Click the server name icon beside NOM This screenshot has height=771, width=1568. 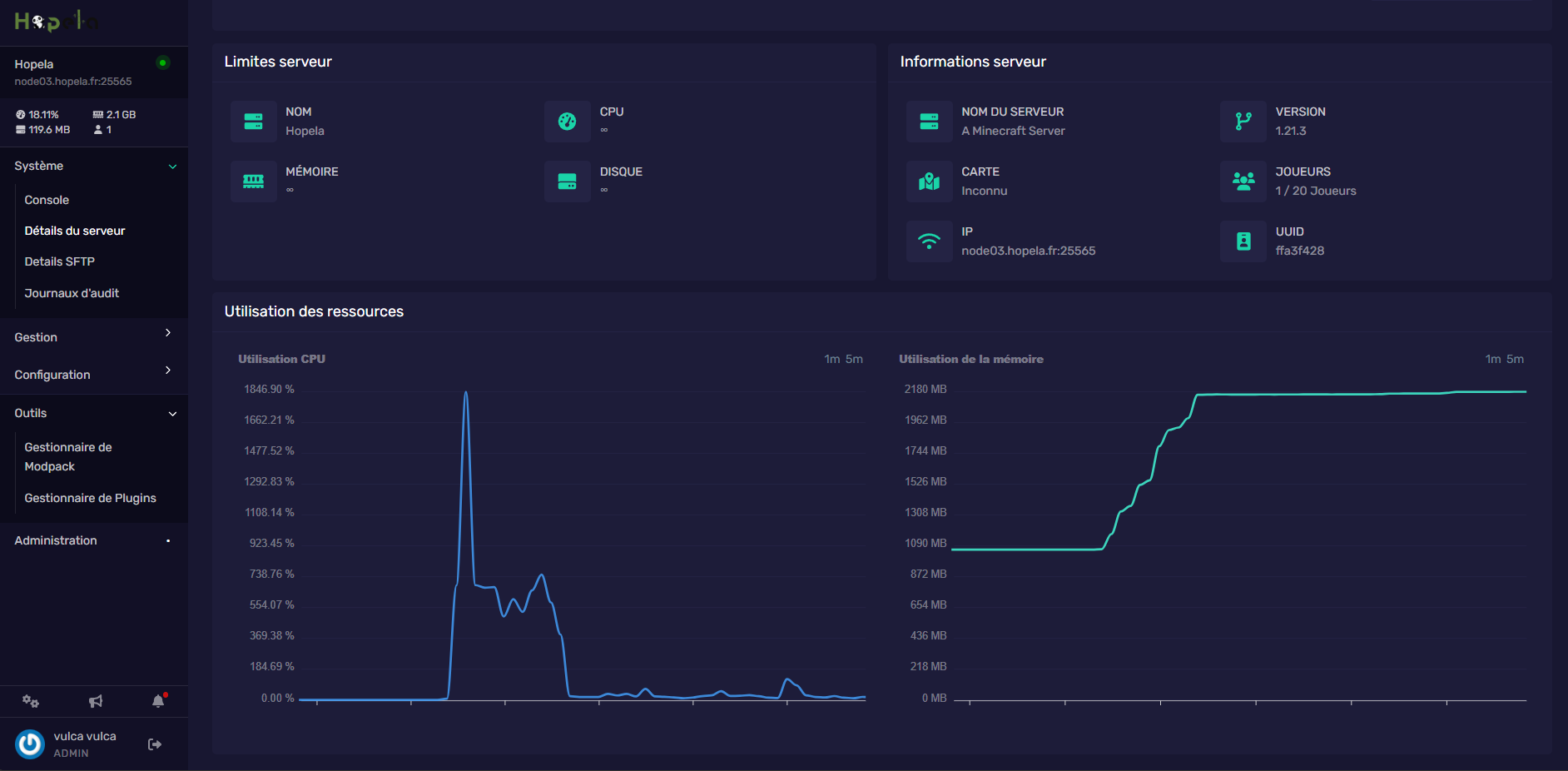254,122
